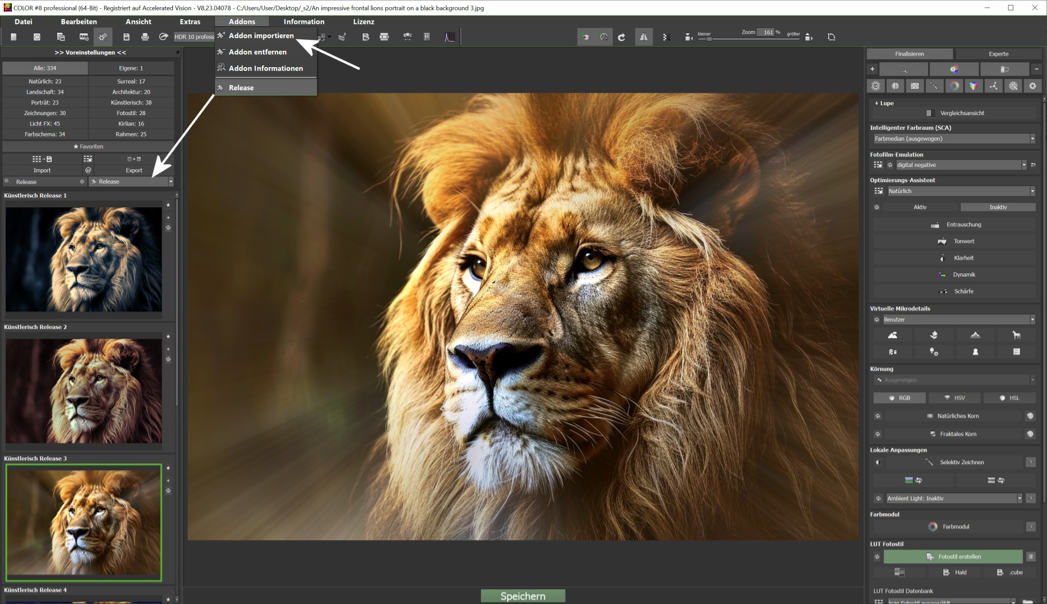Click the RGB color circles button in right panel
The image size is (1047, 604).
click(954, 69)
